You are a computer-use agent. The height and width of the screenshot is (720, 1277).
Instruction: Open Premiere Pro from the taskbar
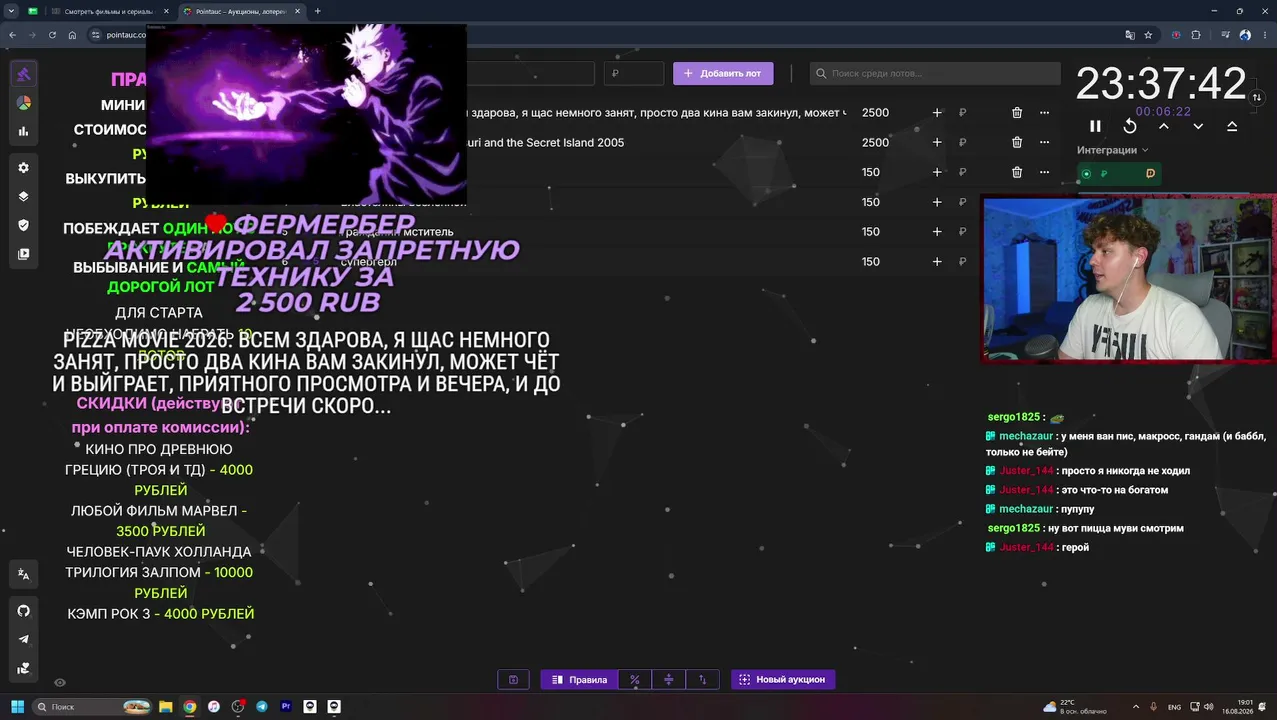(286, 707)
